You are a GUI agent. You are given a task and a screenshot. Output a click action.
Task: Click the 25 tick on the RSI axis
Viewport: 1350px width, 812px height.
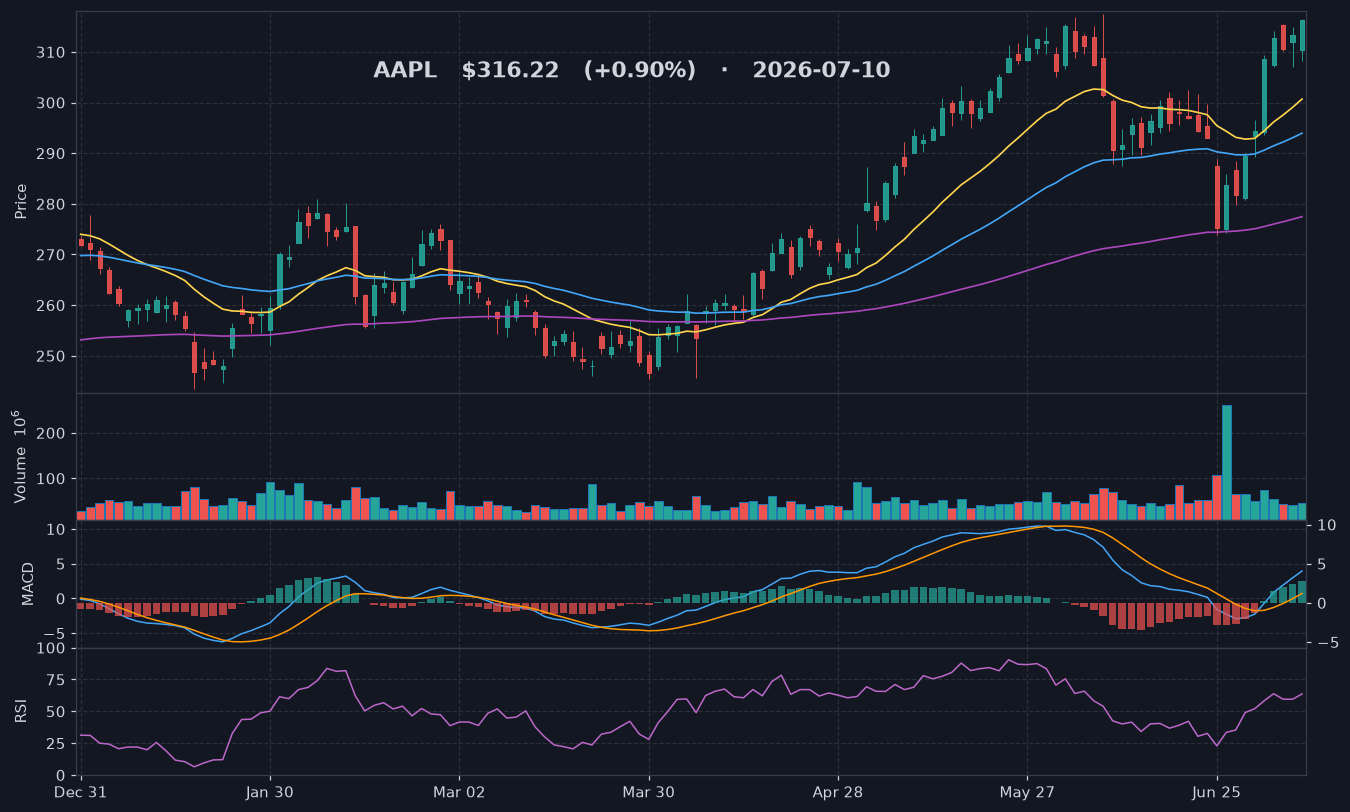56,744
